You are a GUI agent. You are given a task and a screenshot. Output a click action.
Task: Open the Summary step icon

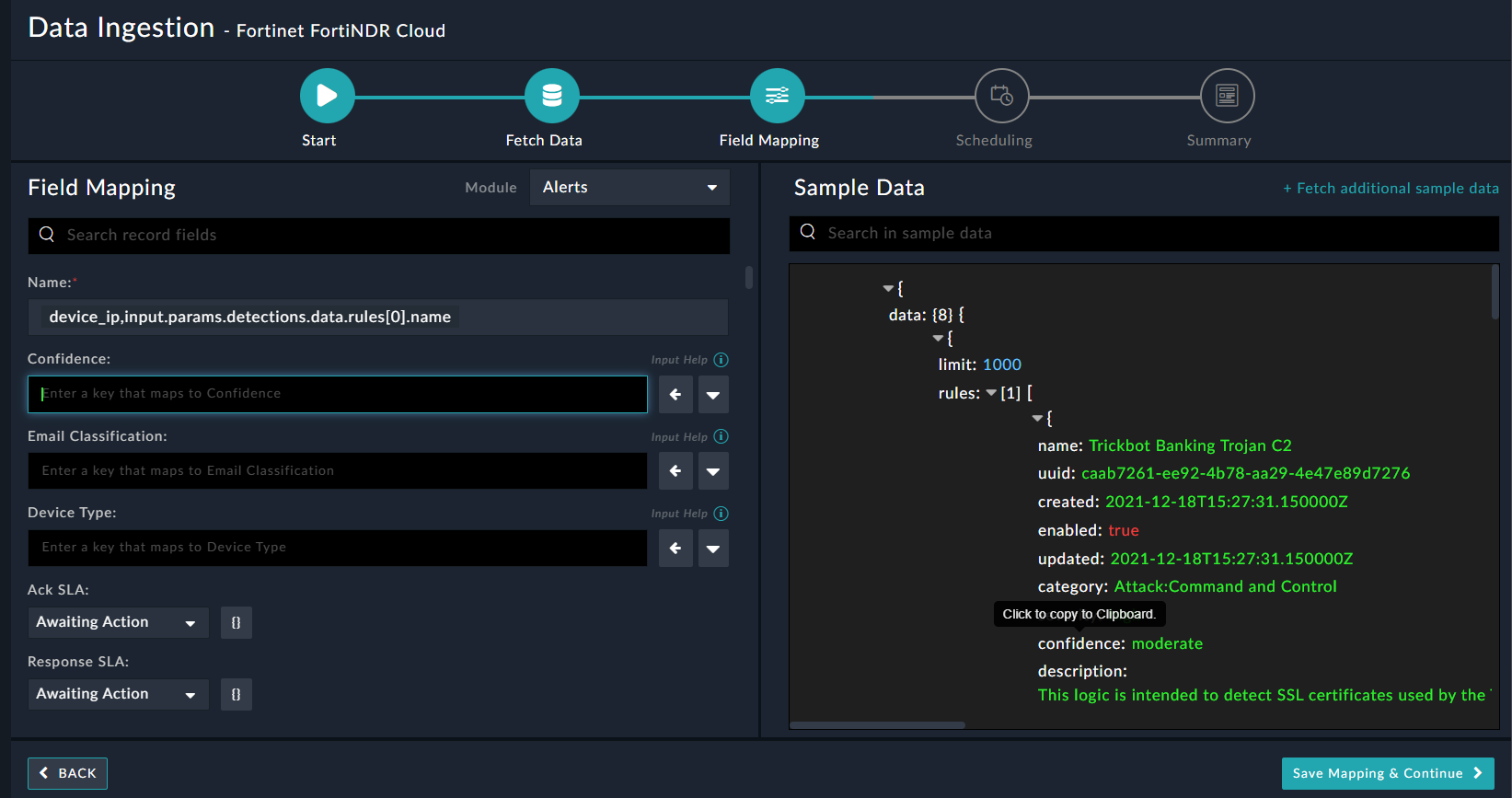pyautogui.click(x=1227, y=96)
